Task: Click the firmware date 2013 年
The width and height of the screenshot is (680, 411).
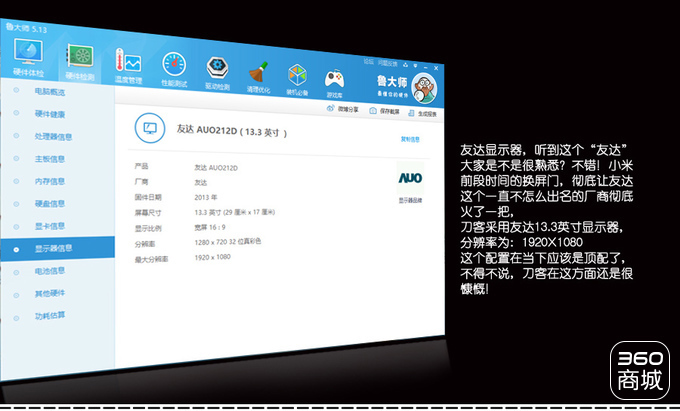Action: pos(206,197)
